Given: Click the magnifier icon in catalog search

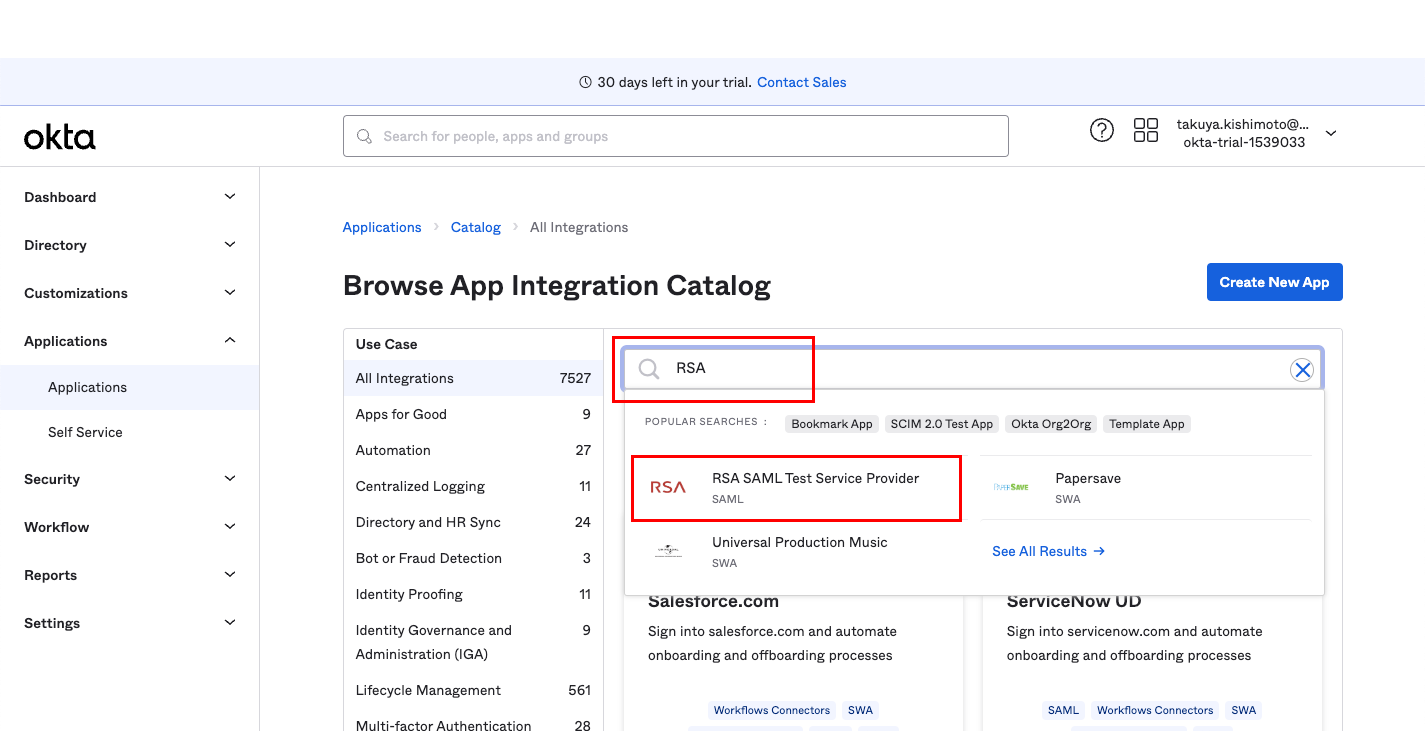Looking at the screenshot, I should [x=649, y=369].
